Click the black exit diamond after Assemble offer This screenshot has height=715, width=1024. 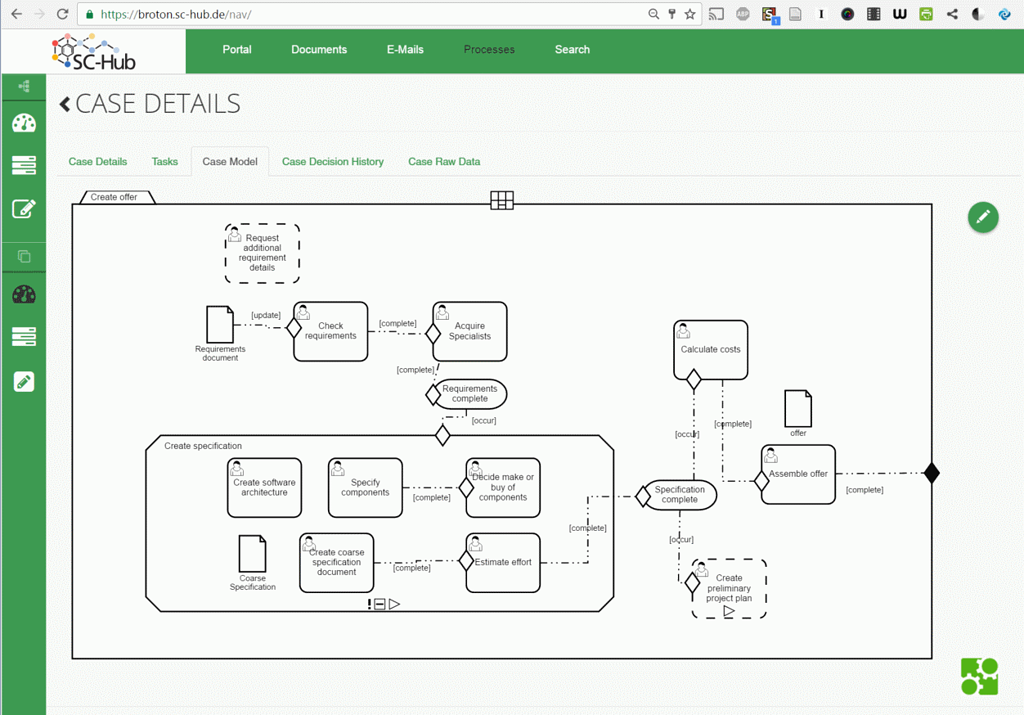click(x=931, y=473)
